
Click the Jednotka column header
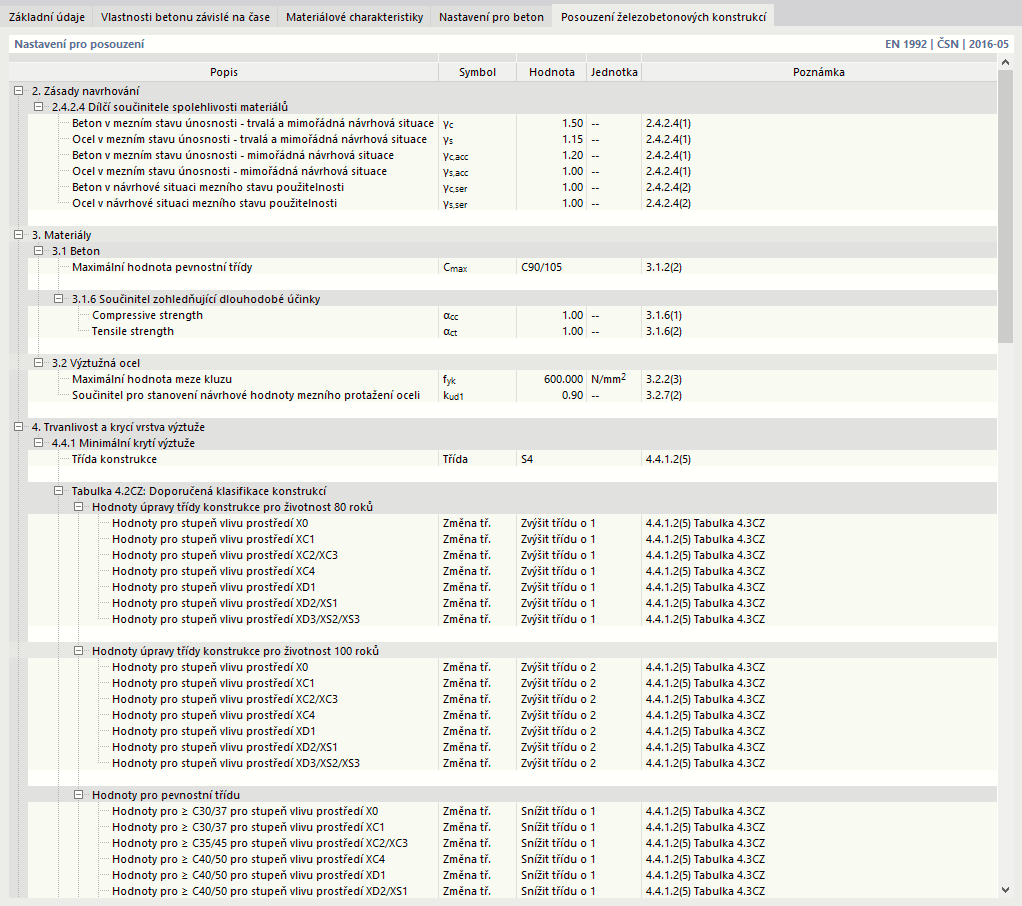[x=614, y=72]
